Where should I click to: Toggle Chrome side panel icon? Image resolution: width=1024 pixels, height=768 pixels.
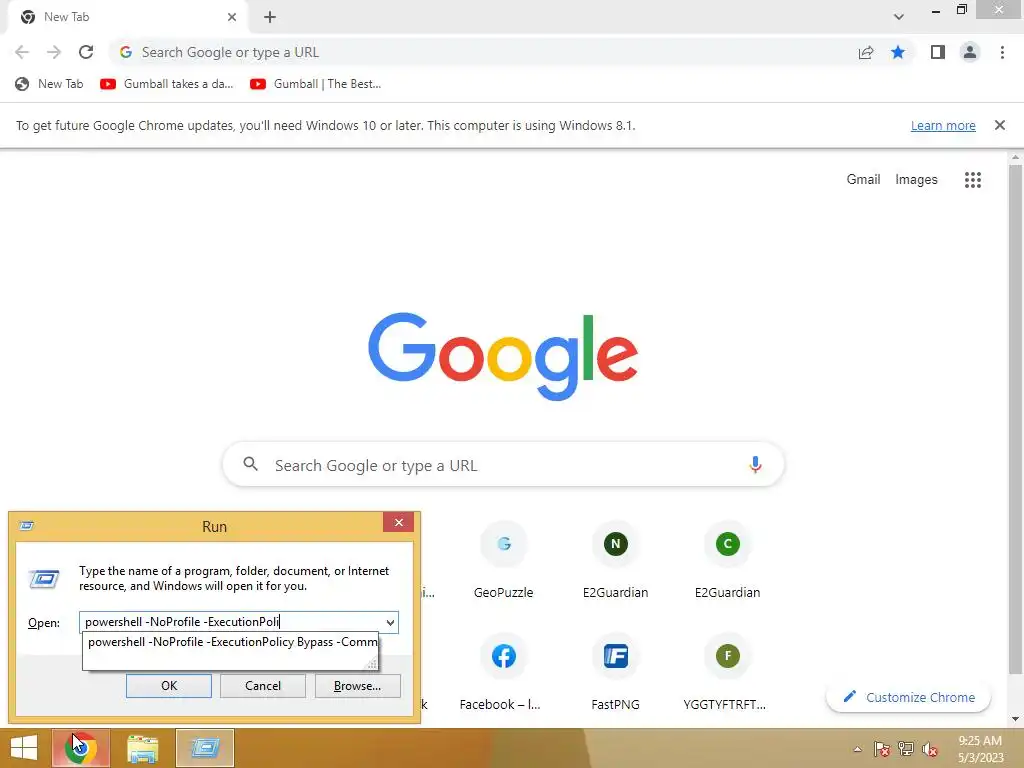pyautogui.click(x=938, y=52)
